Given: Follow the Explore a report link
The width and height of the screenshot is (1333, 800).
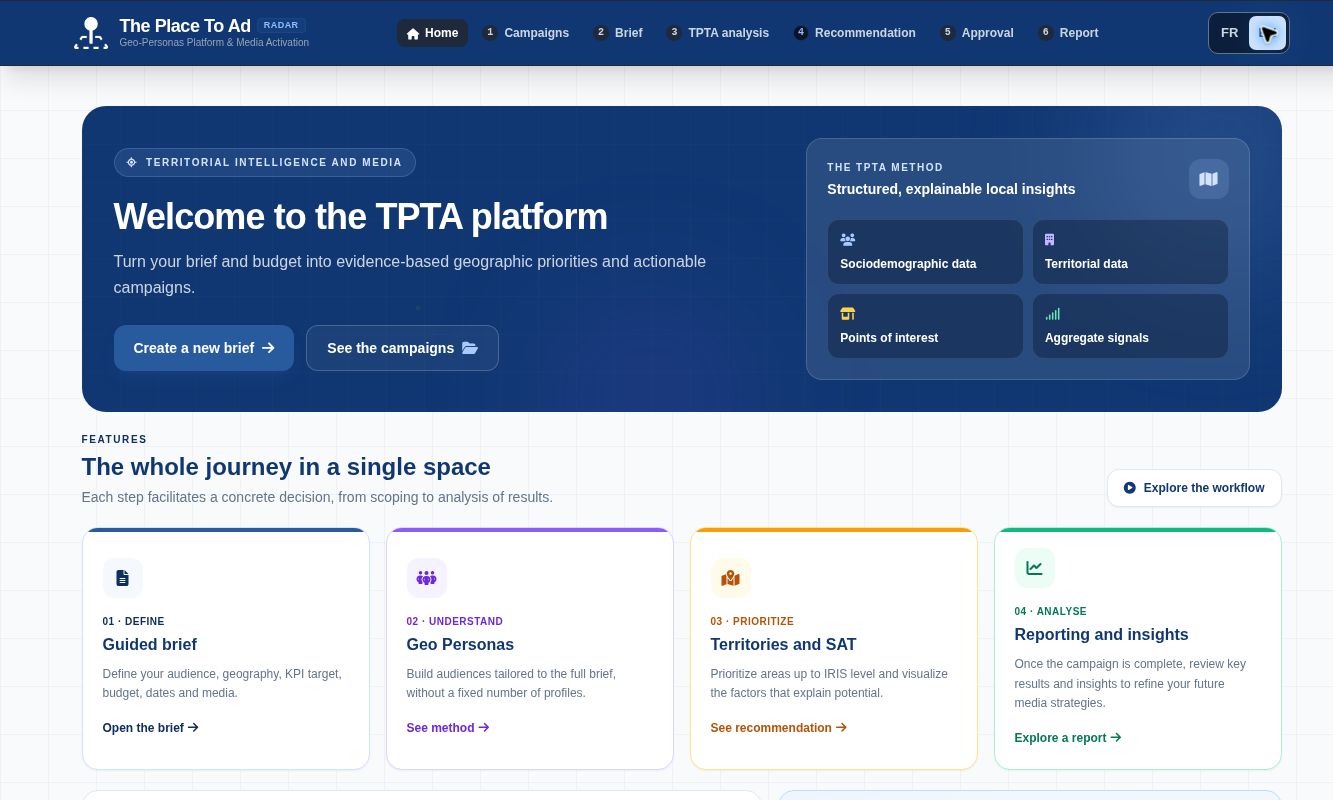Looking at the screenshot, I should click(1068, 738).
